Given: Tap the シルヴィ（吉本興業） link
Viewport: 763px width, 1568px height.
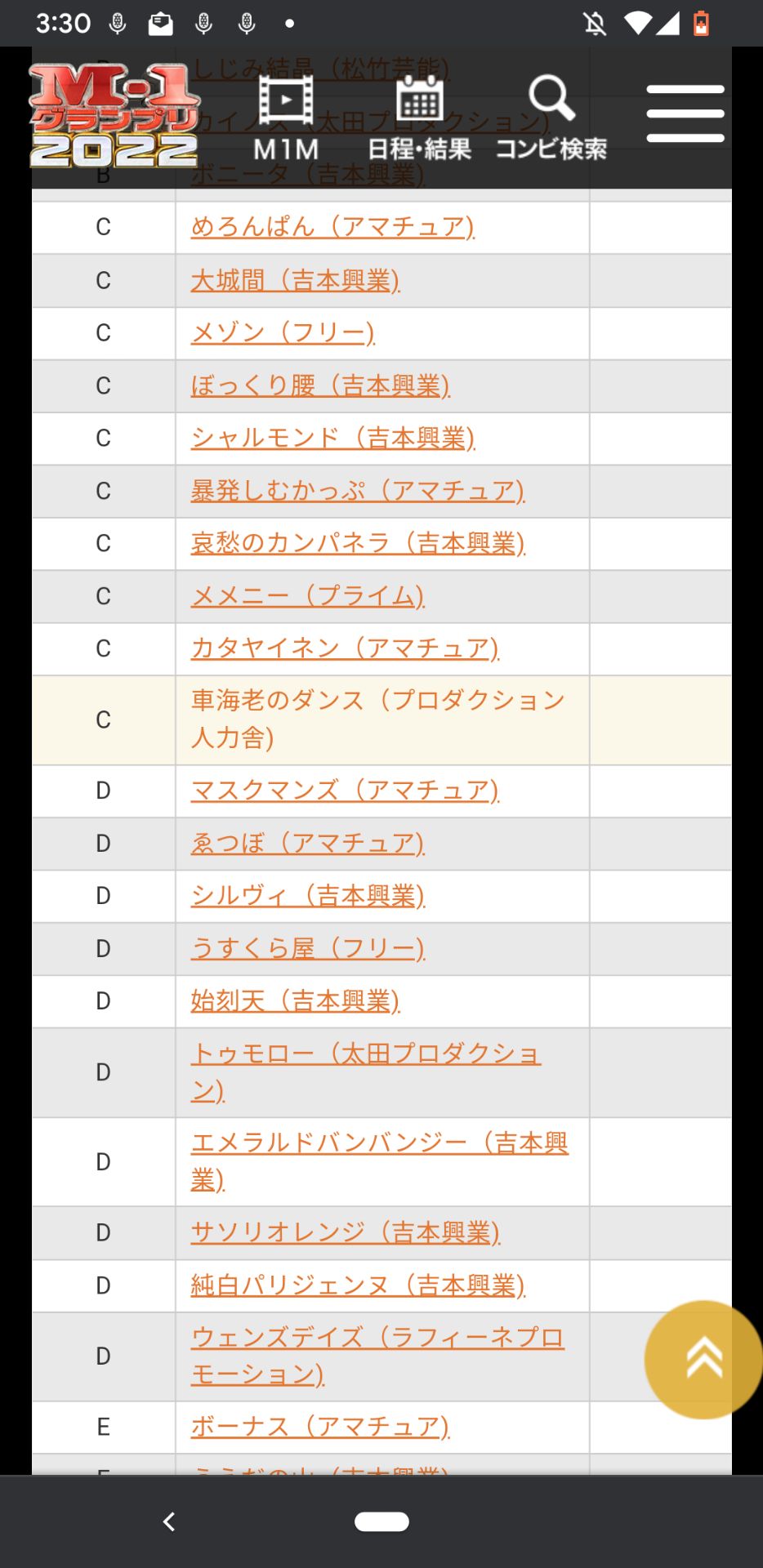Looking at the screenshot, I should tap(307, 896).
